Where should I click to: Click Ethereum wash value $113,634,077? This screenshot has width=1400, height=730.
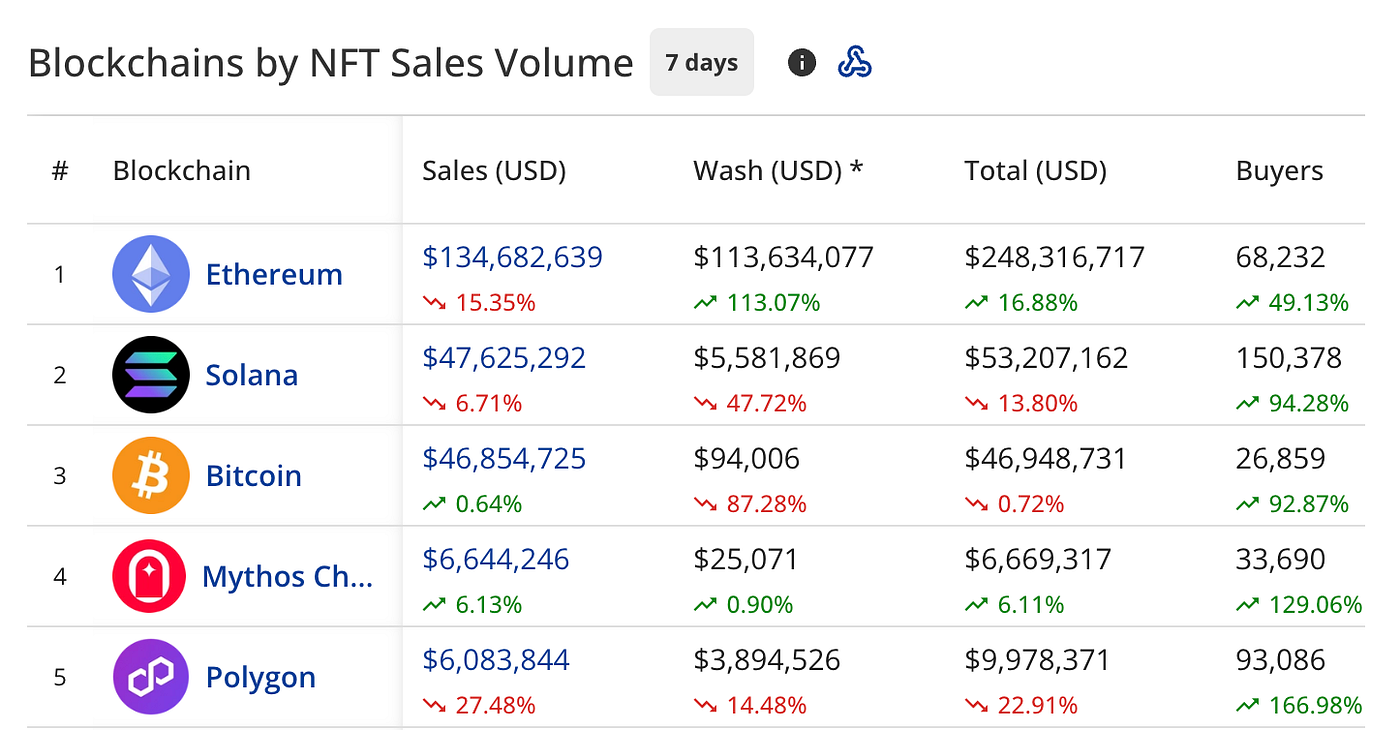784,257
